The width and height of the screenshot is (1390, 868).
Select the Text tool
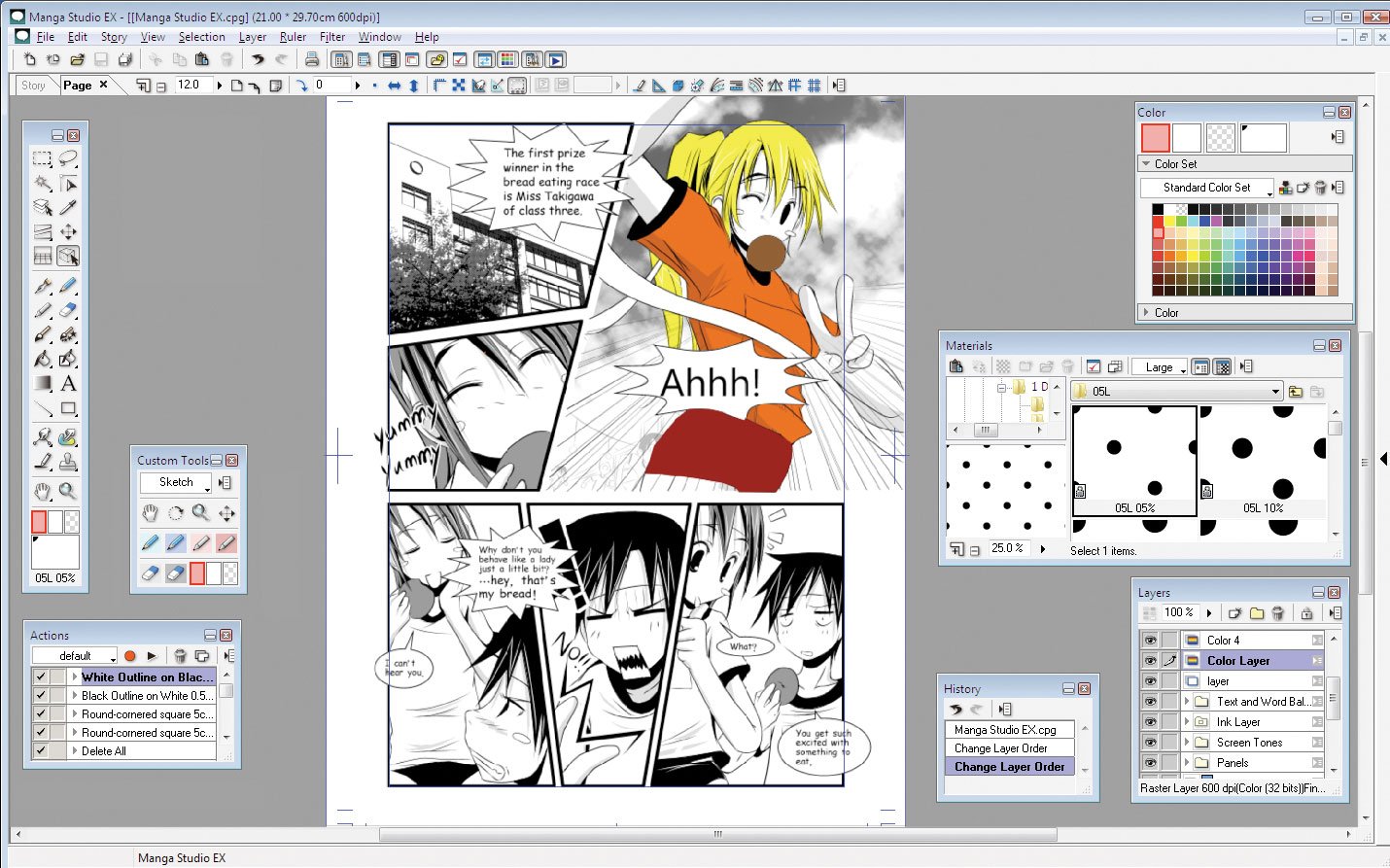pos(68,384)
